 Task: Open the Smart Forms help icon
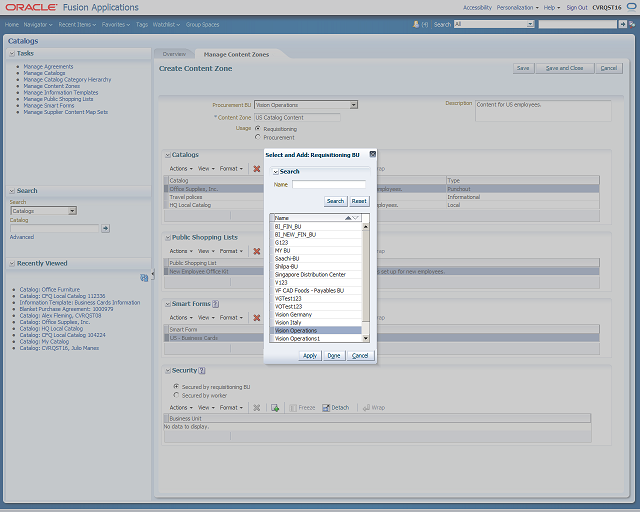click(x=216, y=304)
